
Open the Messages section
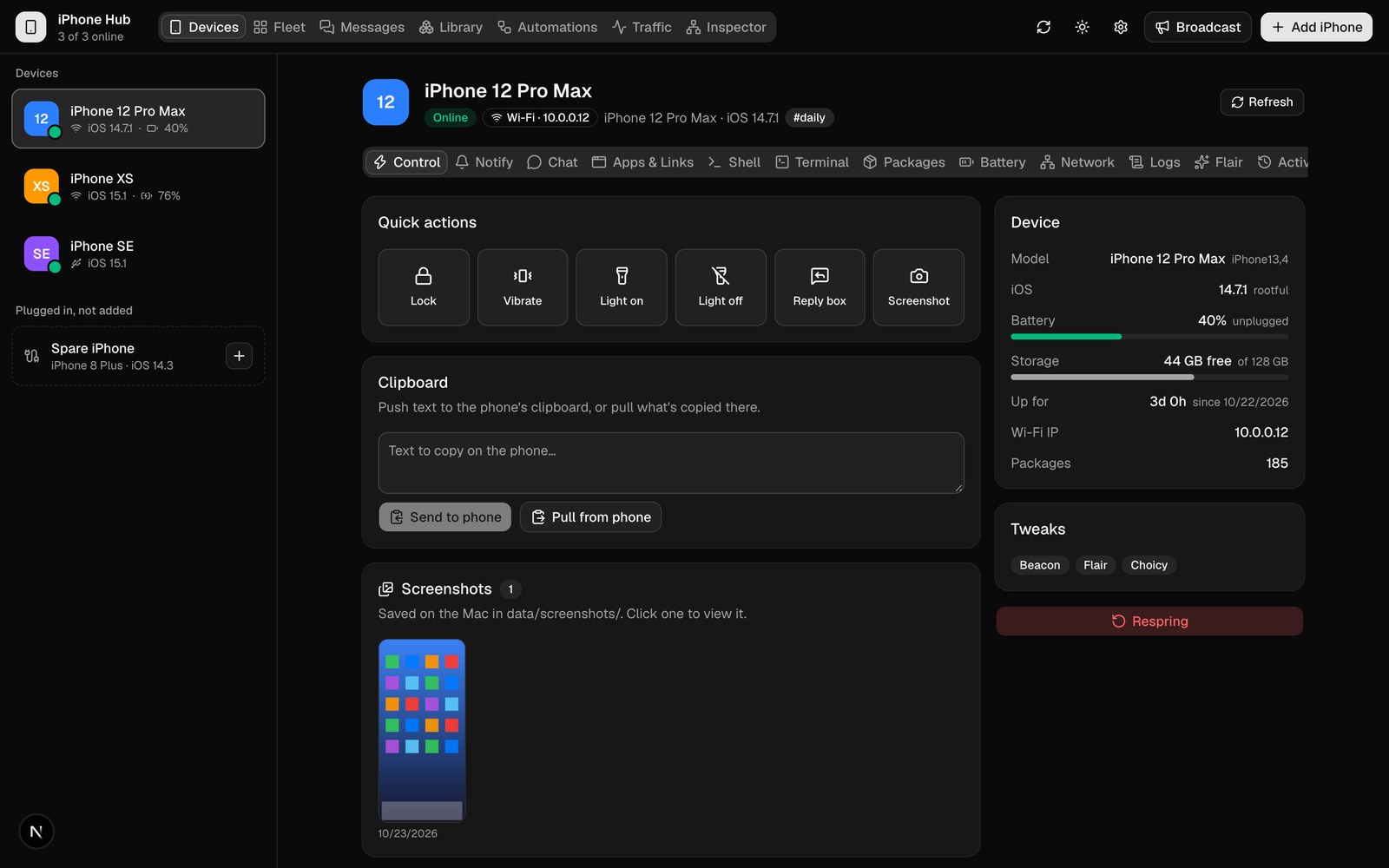362,27
